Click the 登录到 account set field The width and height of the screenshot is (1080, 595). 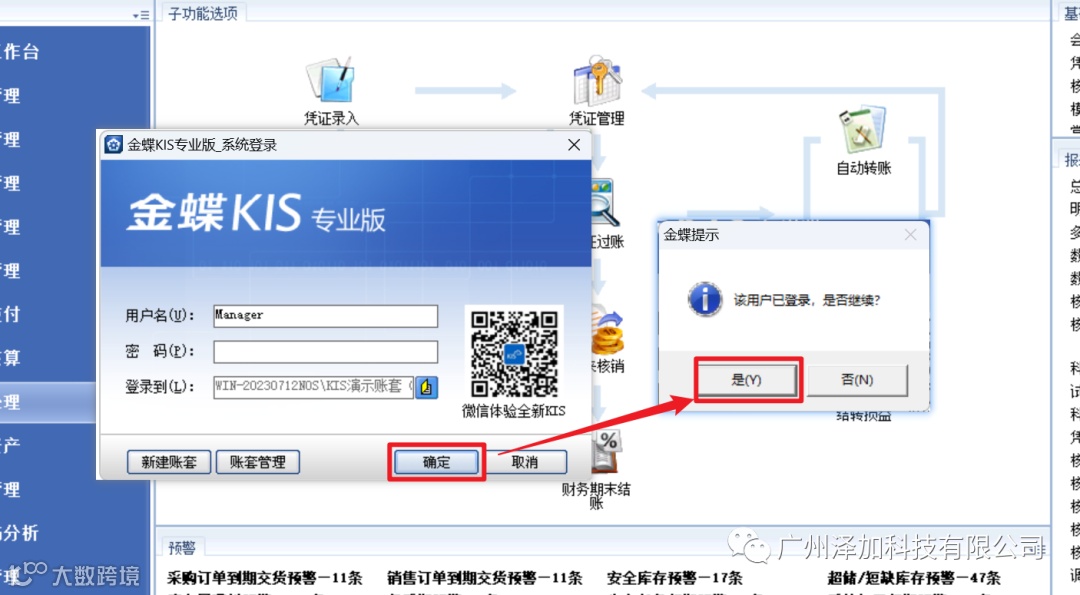tap(313, 387)
